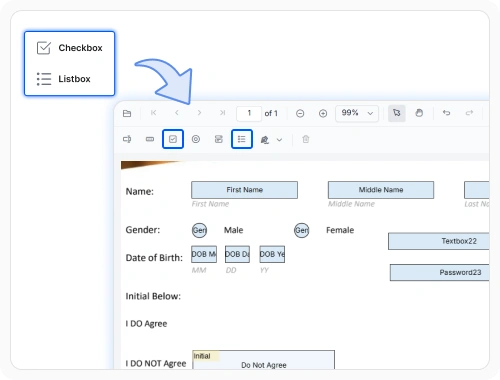Add a dropdown form field
Viewport: 500px width, 380px height.
(219, 139)
